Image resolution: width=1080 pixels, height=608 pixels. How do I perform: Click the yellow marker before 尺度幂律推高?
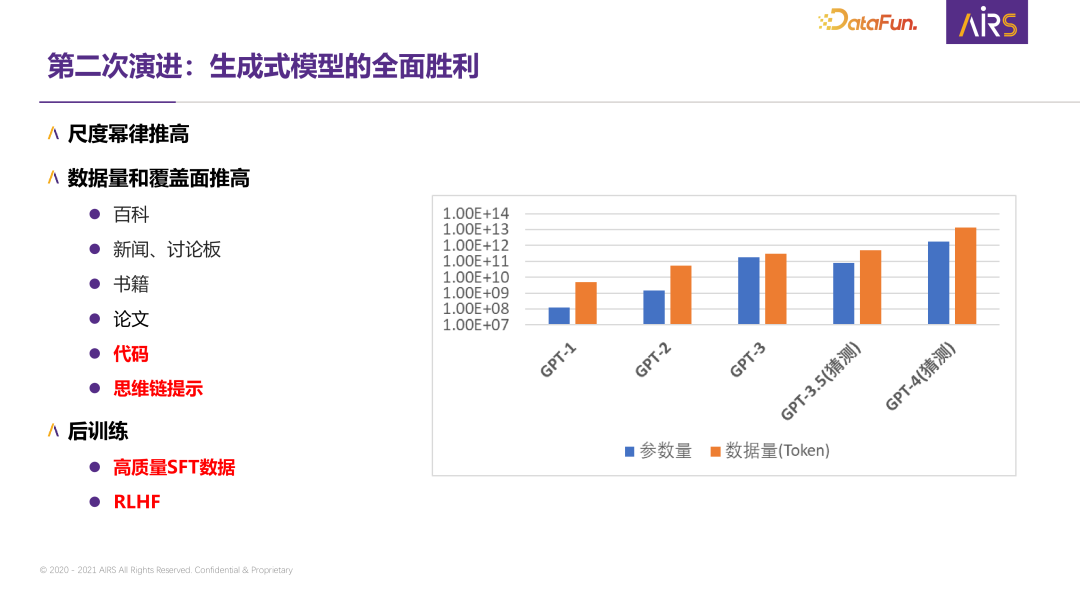click(x=53, y=133)
